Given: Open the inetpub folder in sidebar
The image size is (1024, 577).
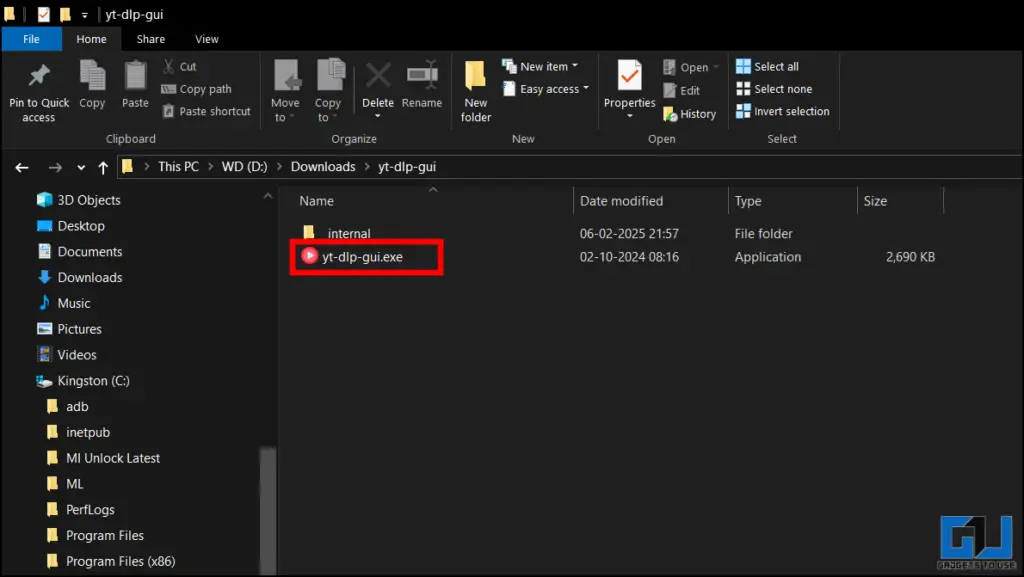Looking at the screenshot, I should 78,433.
